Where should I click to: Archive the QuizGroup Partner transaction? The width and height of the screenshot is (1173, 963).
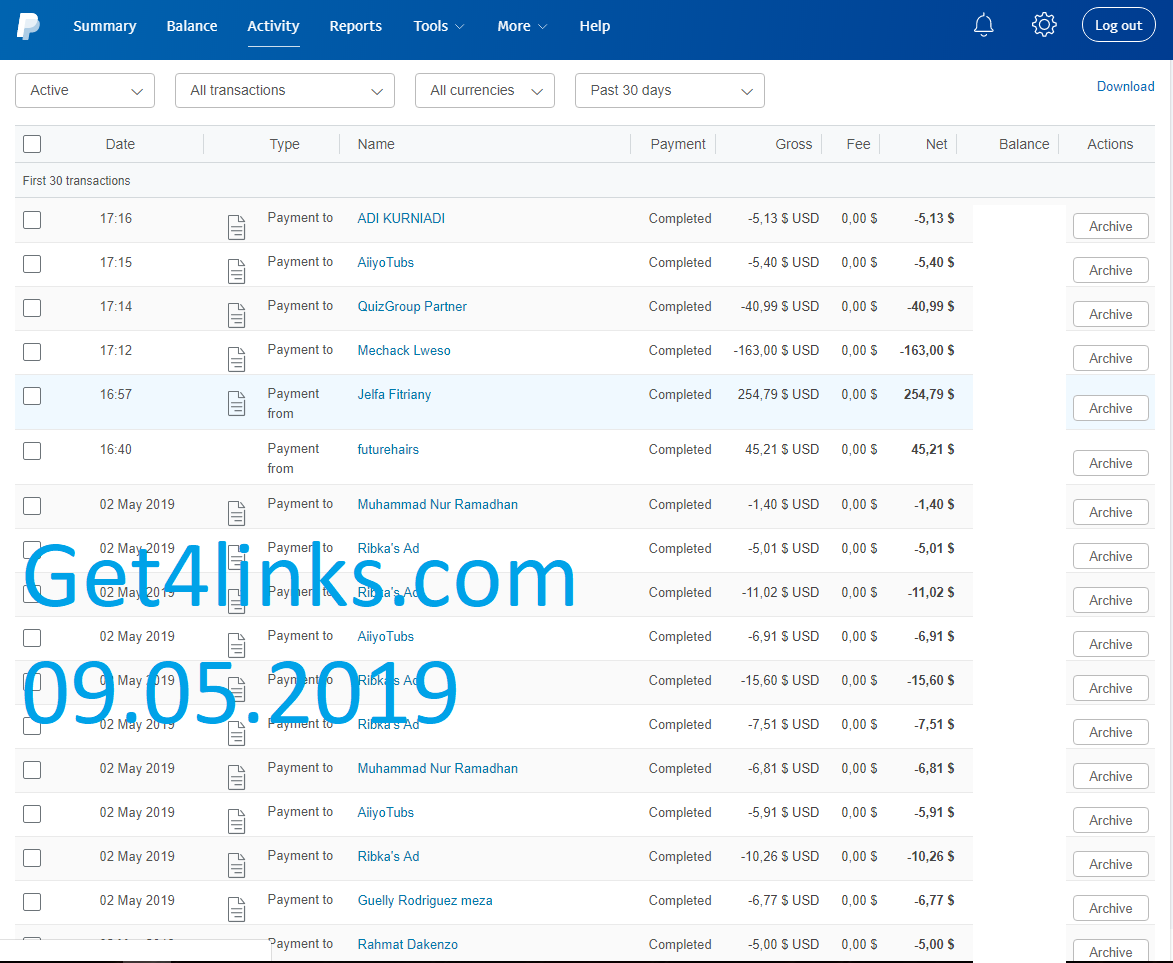(x=1110, y=314)
